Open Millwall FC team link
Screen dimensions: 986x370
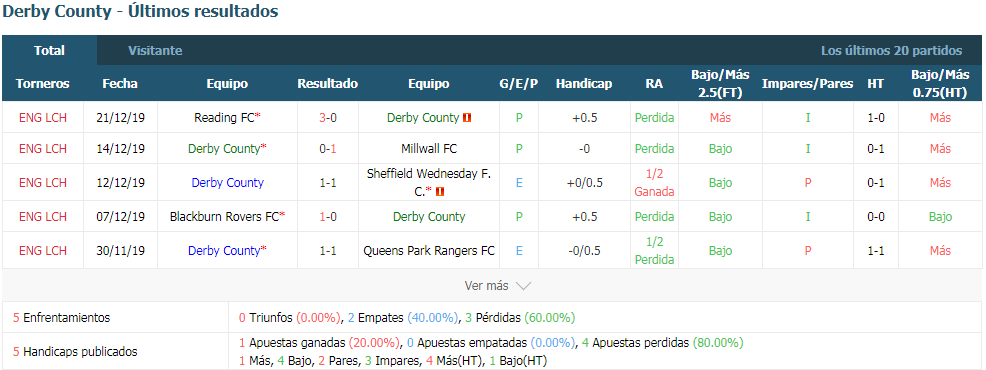pos(429,149)
